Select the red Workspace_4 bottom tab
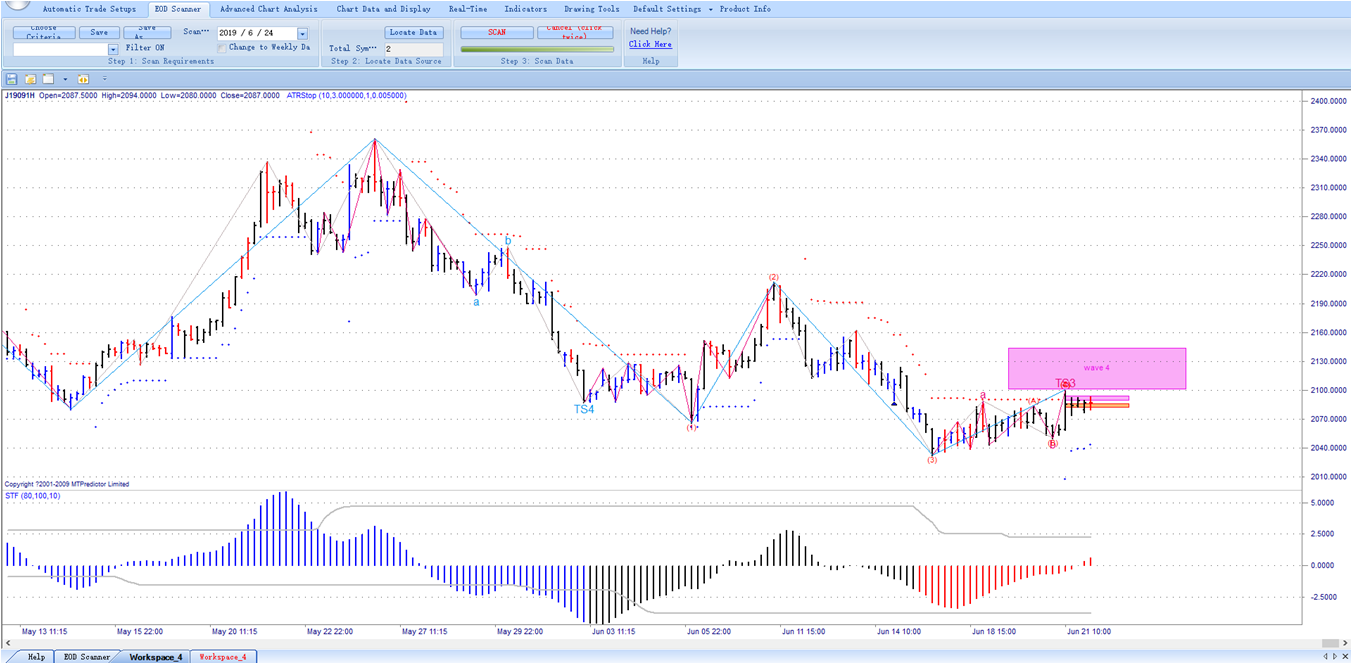 point(223,657)
